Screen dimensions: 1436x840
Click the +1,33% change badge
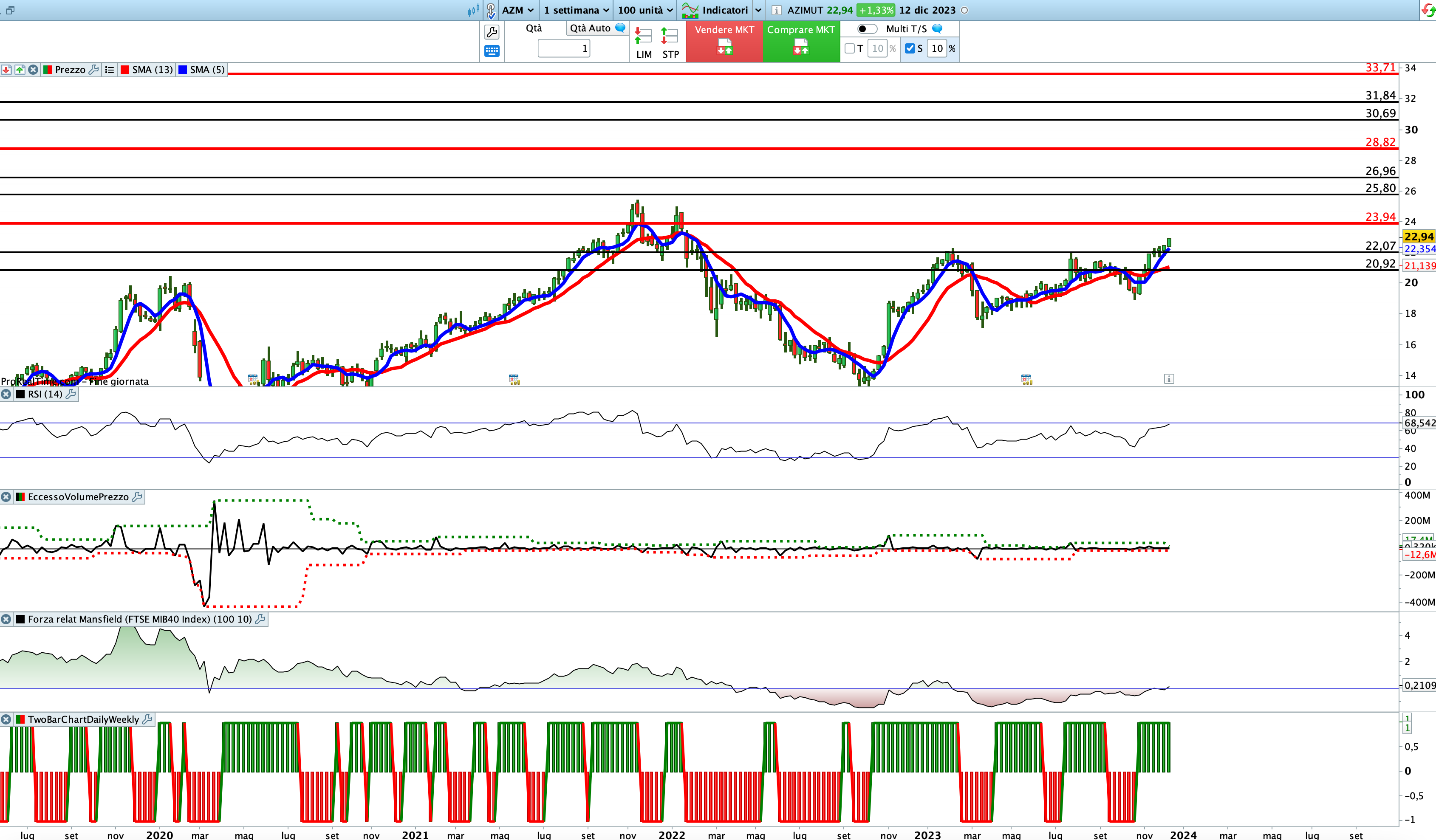(876, 10)
